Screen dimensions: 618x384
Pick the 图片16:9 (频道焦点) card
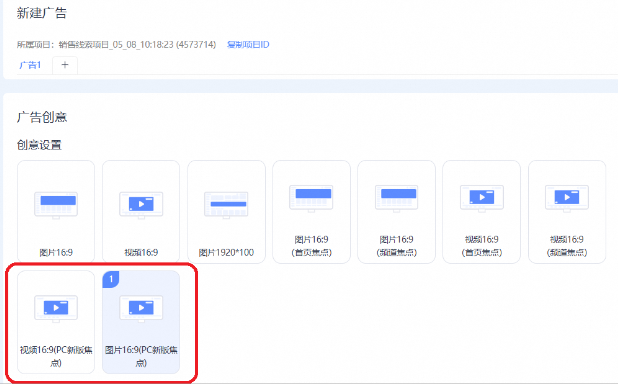tap(396, 211)
